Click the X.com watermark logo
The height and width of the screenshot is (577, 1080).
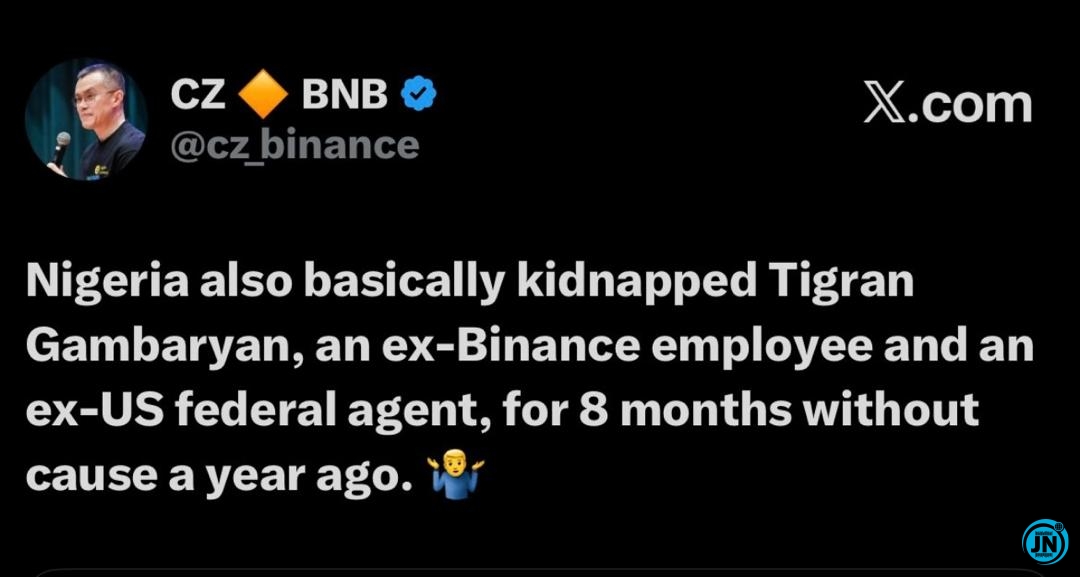(947, 105)
